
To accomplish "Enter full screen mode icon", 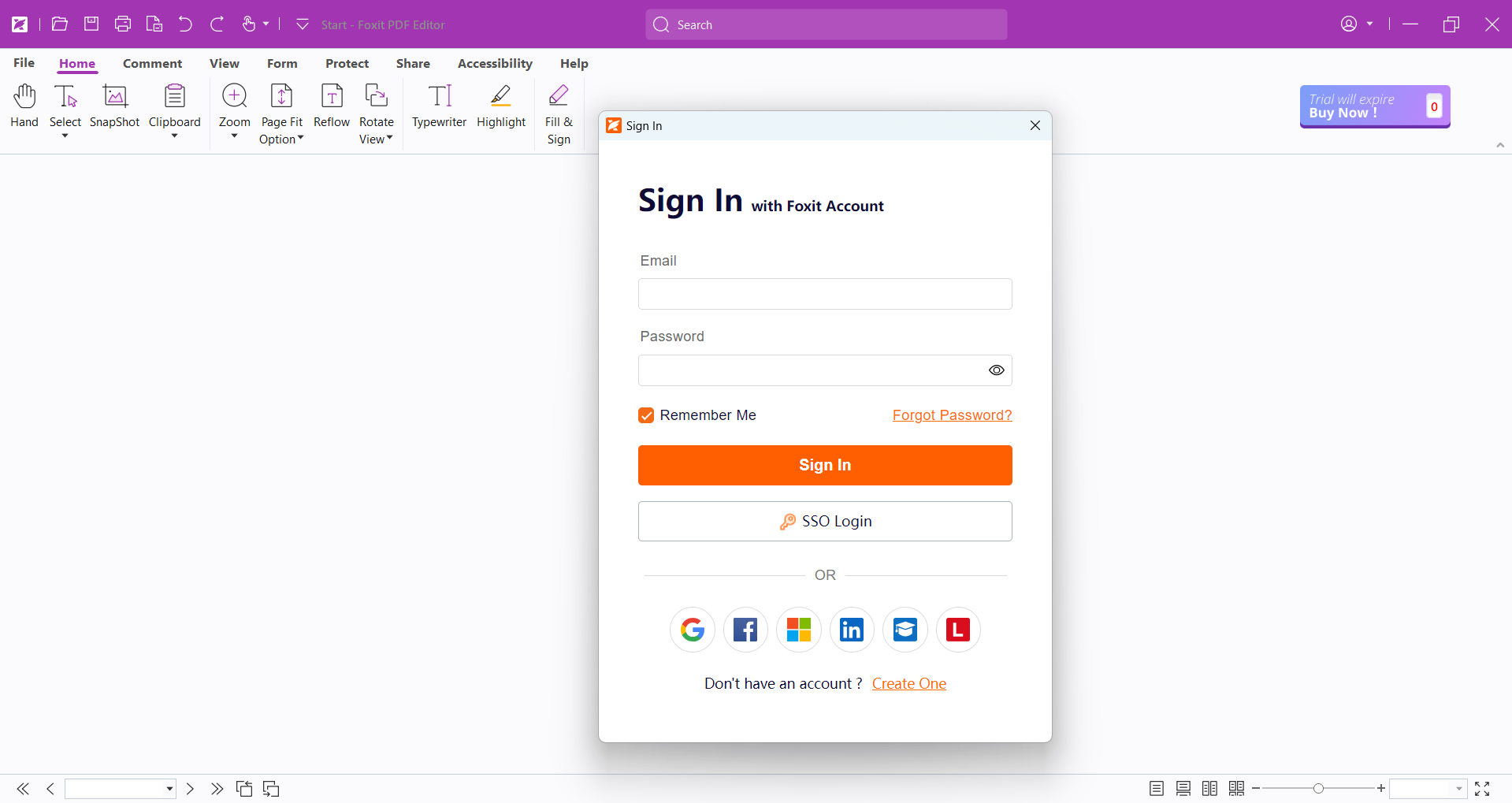I will [1482, 789].
